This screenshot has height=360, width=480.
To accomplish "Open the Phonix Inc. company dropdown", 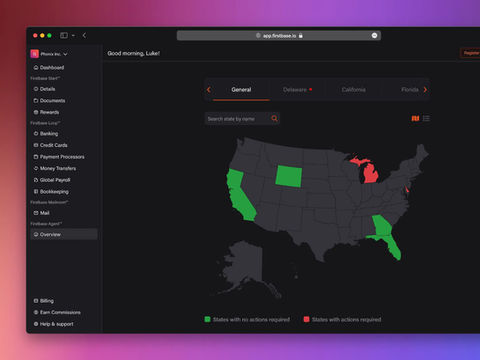I will tap(49, 54).
